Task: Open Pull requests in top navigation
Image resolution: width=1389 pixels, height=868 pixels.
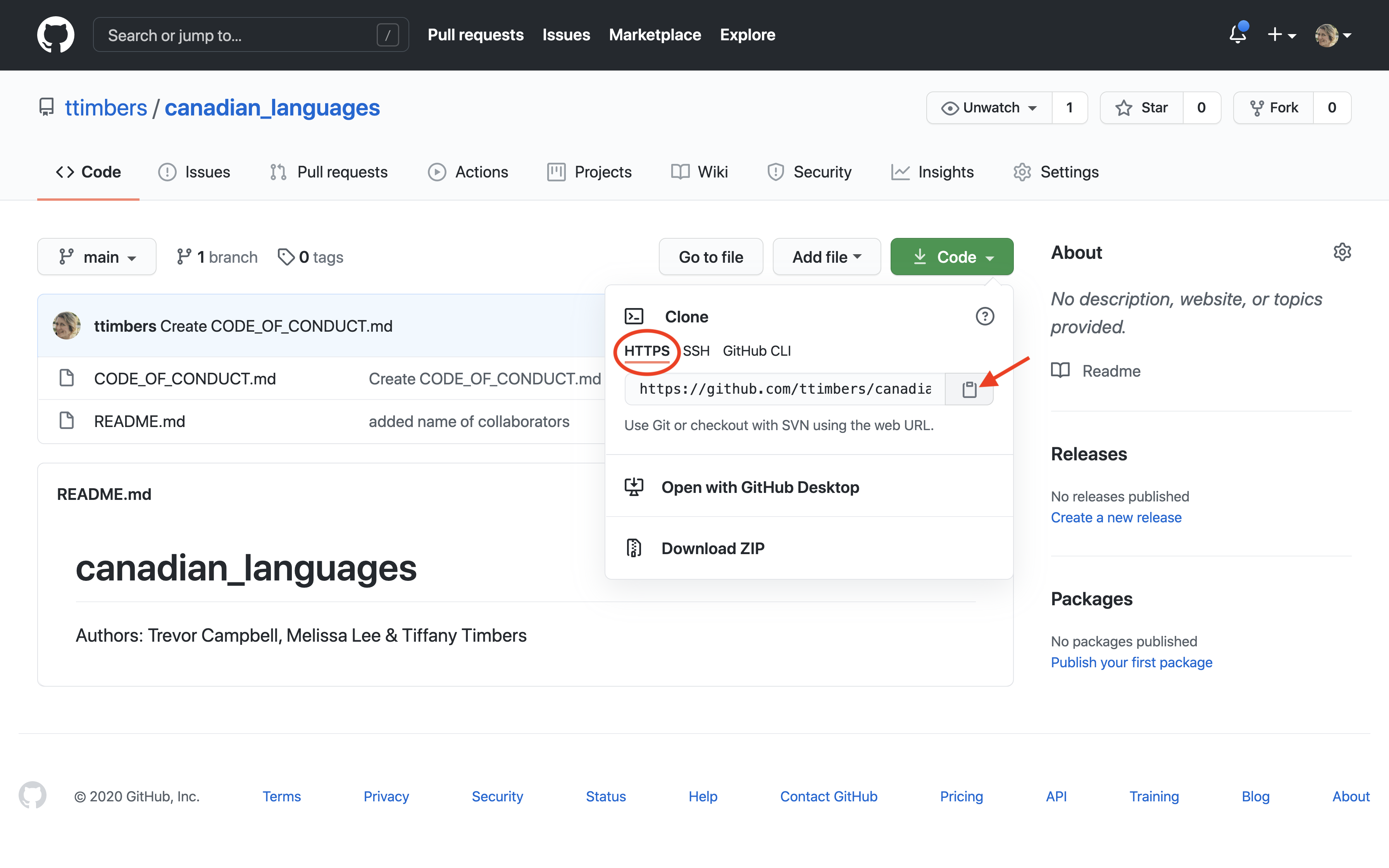Action: click(475, 35)
